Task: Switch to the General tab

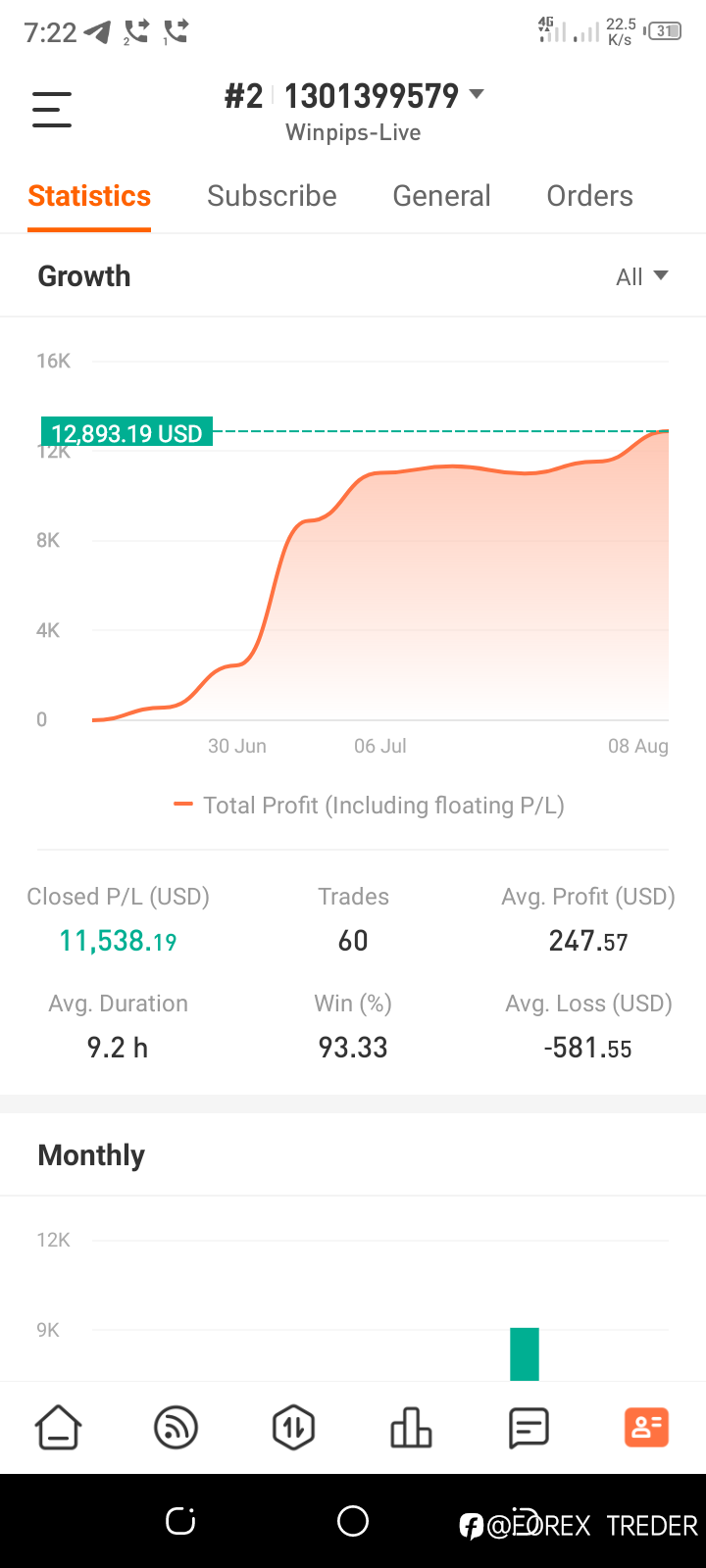Action: pos(441,196)
